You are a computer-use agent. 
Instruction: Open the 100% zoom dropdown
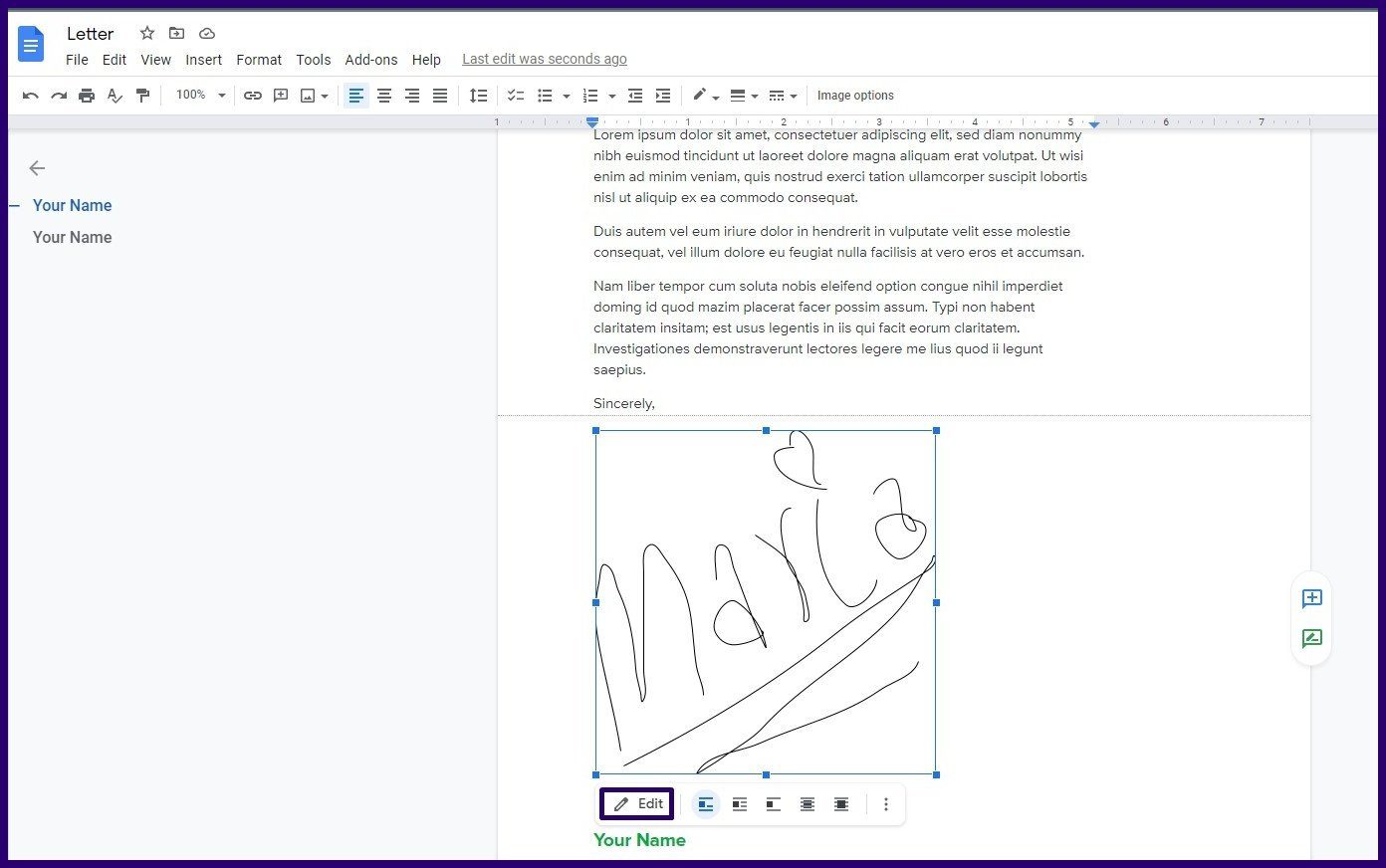201,96
